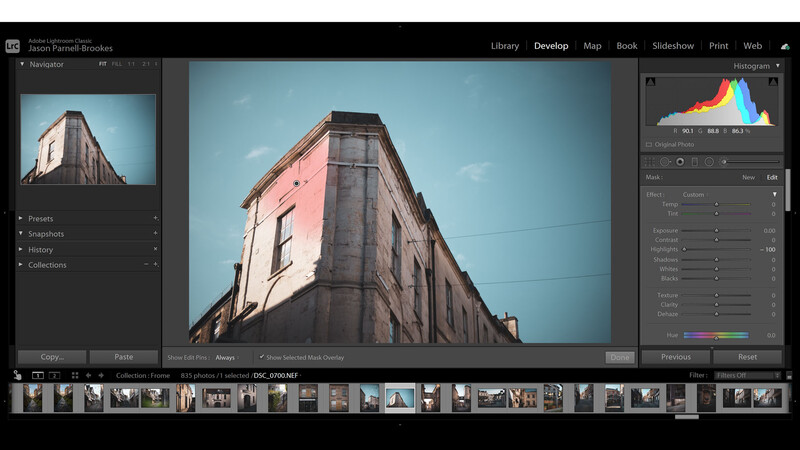Viewport: 800px width, 450px height.
Task: Click the highlight clipping triangle in the Histogram
Action: (773, 82)
